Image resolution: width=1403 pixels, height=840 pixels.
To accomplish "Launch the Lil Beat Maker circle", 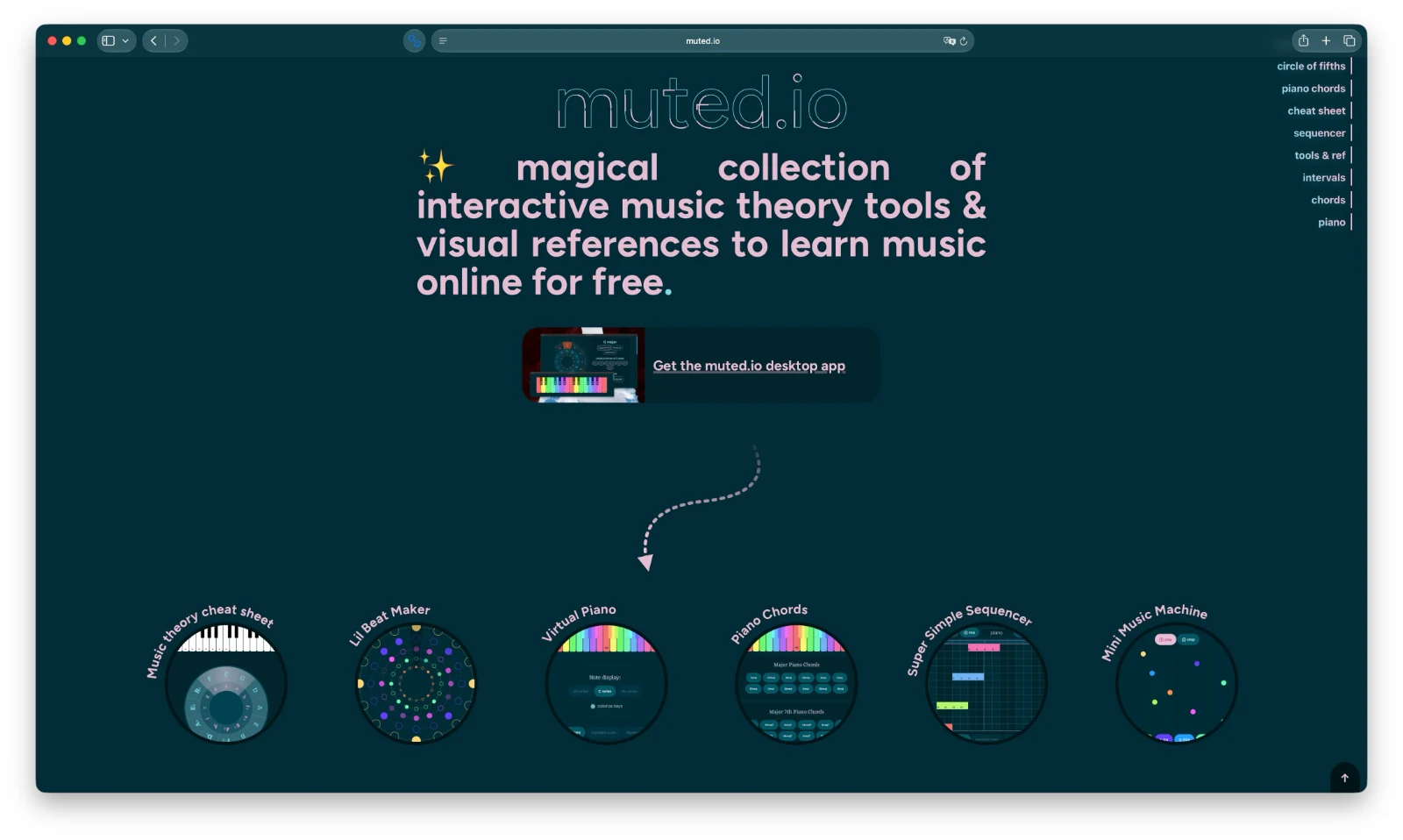I will pyautogui.click(x=416, y=683).
